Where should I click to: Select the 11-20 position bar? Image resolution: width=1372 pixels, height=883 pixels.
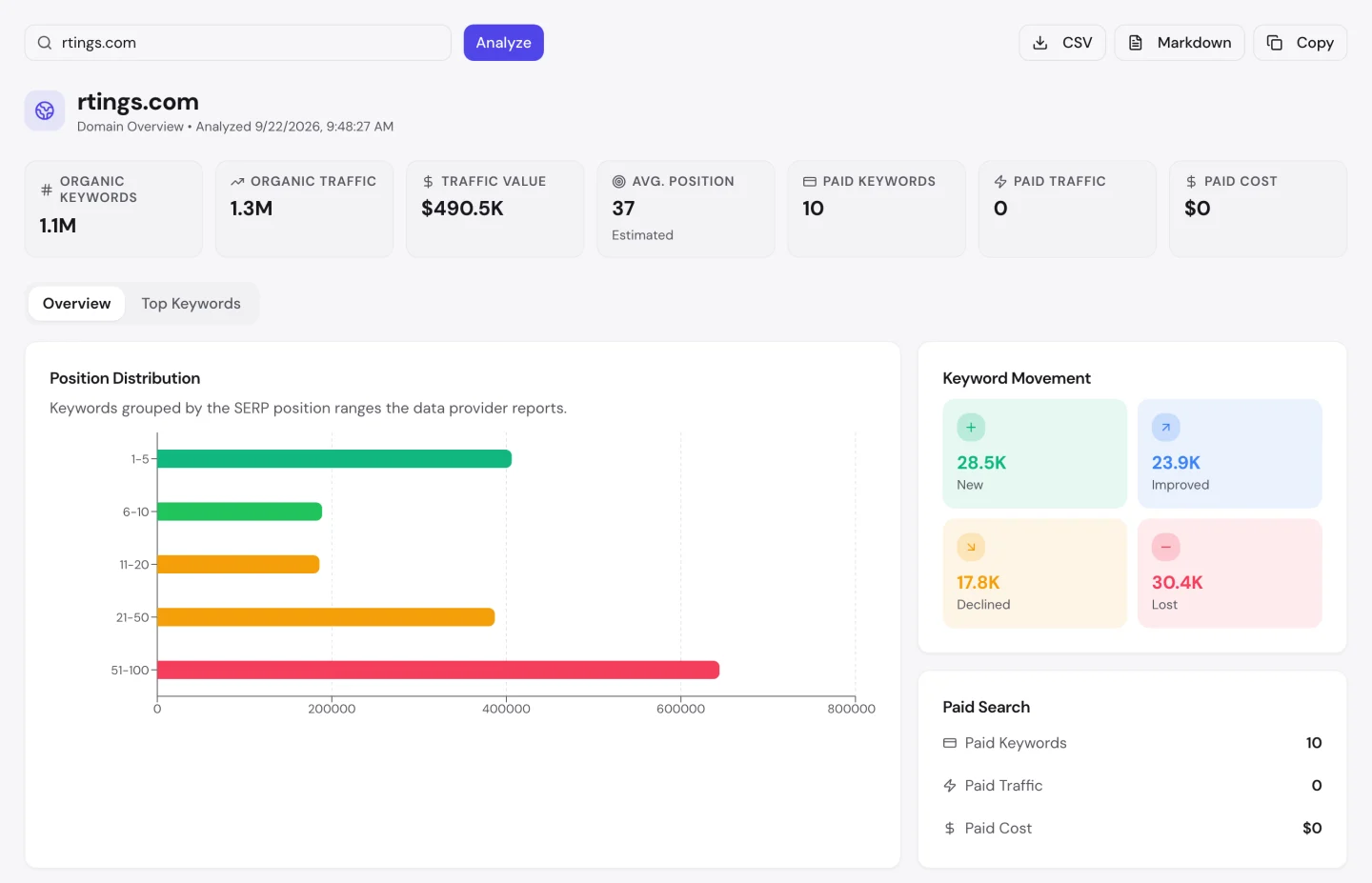[x=238, y=565]
